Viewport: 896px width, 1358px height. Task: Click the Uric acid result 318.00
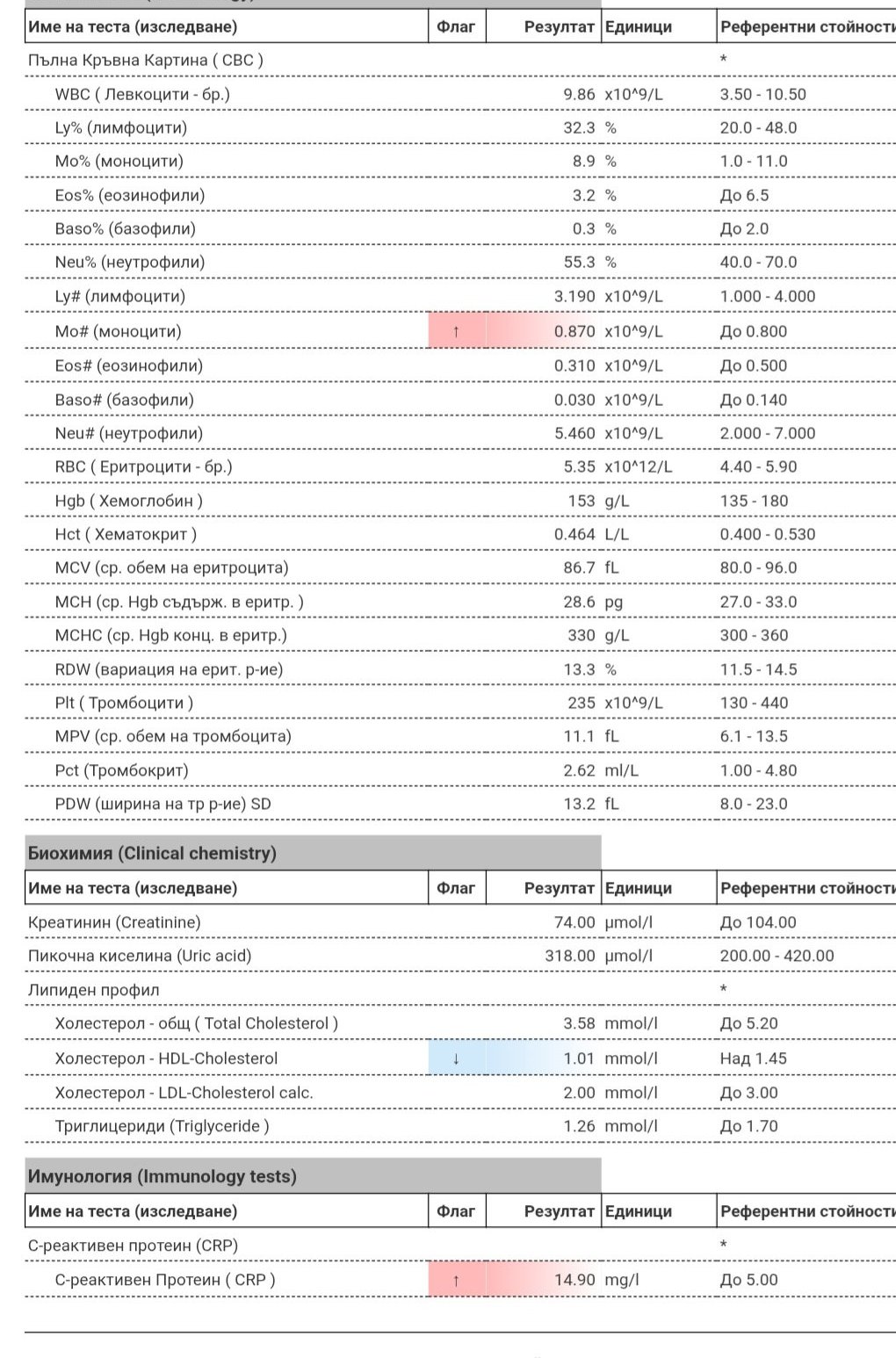569,956
